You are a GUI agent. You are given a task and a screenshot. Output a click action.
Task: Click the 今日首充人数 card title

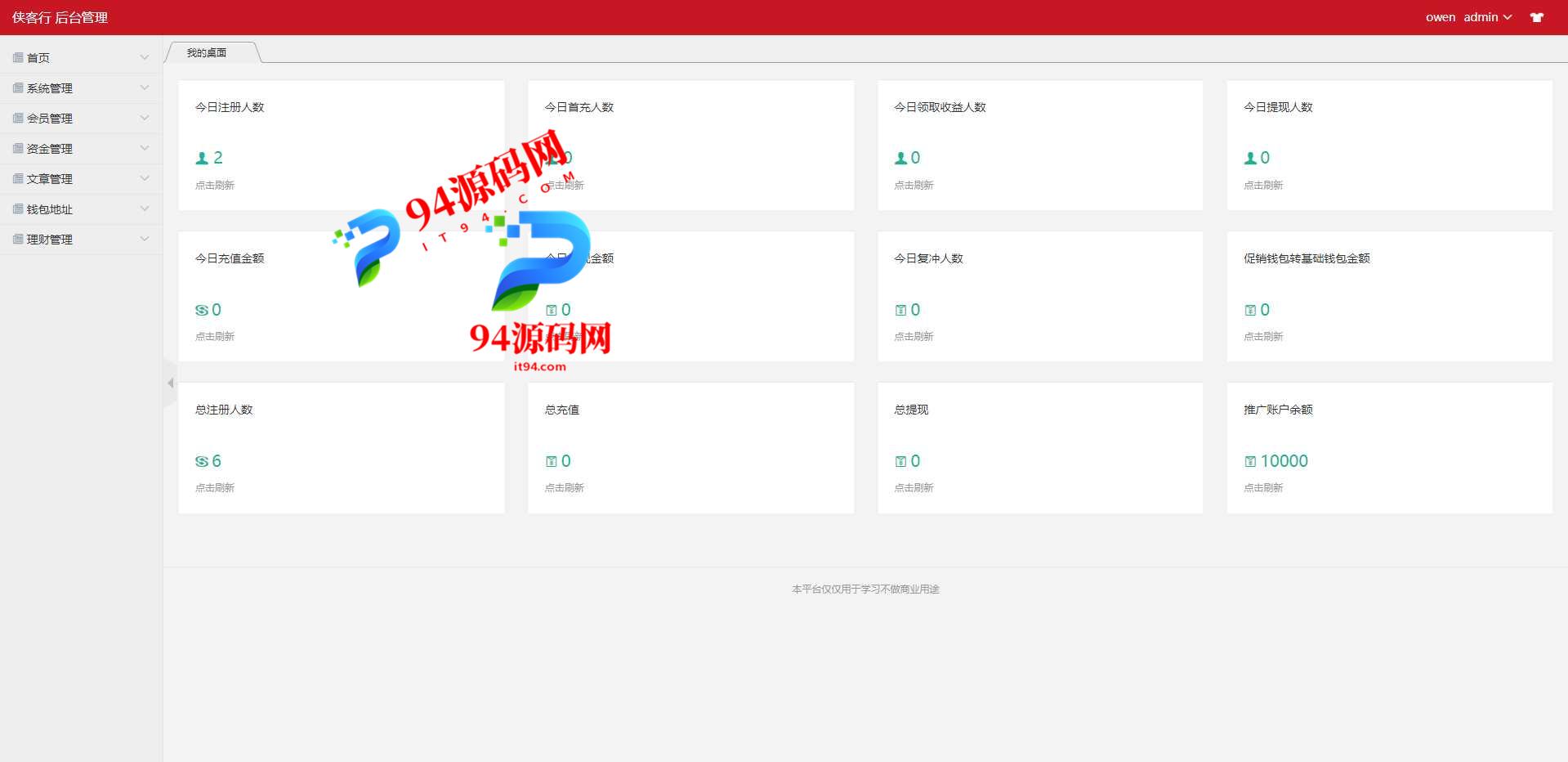[x=579, y=107]
